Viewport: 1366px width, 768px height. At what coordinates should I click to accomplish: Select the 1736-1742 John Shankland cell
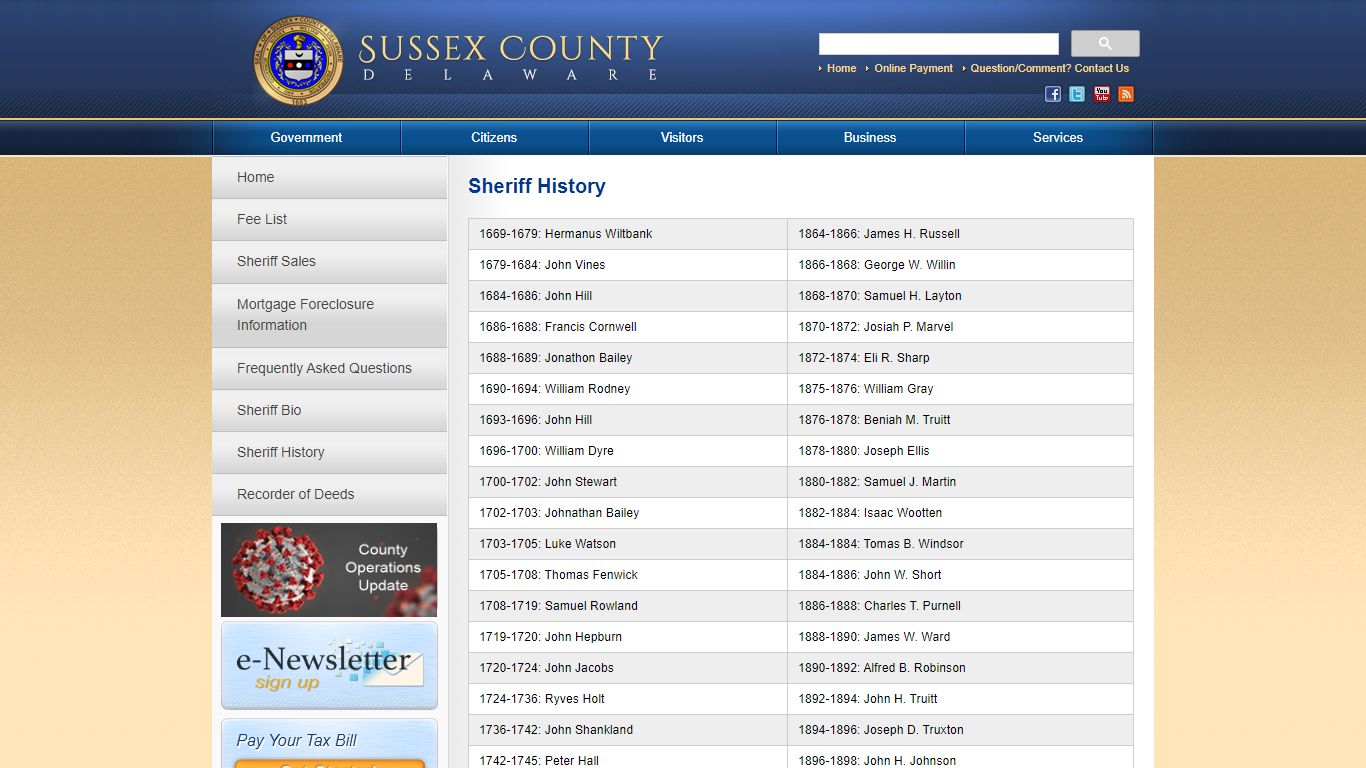(628, 730)
